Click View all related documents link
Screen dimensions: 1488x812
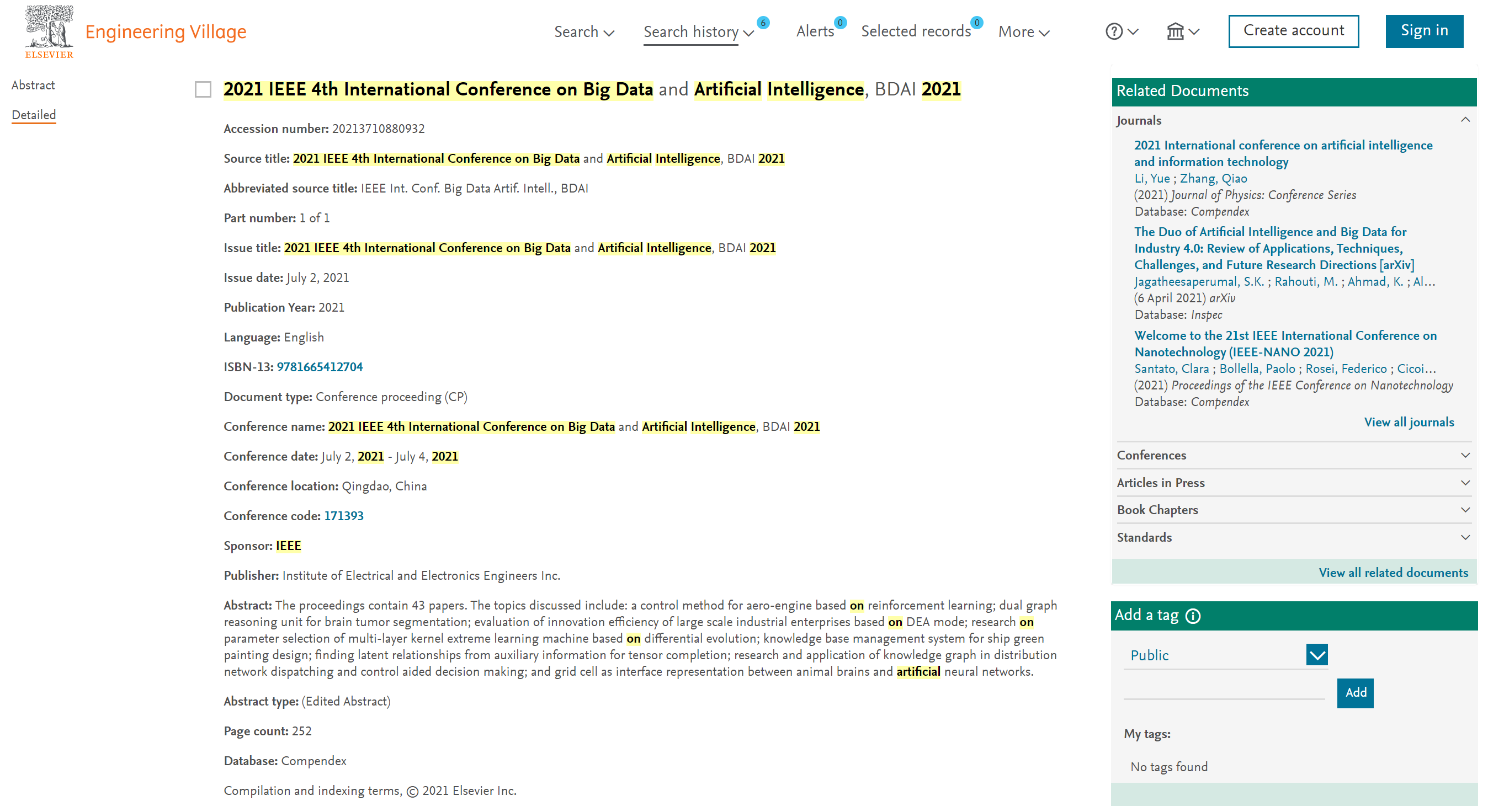tap(1393, 573)
